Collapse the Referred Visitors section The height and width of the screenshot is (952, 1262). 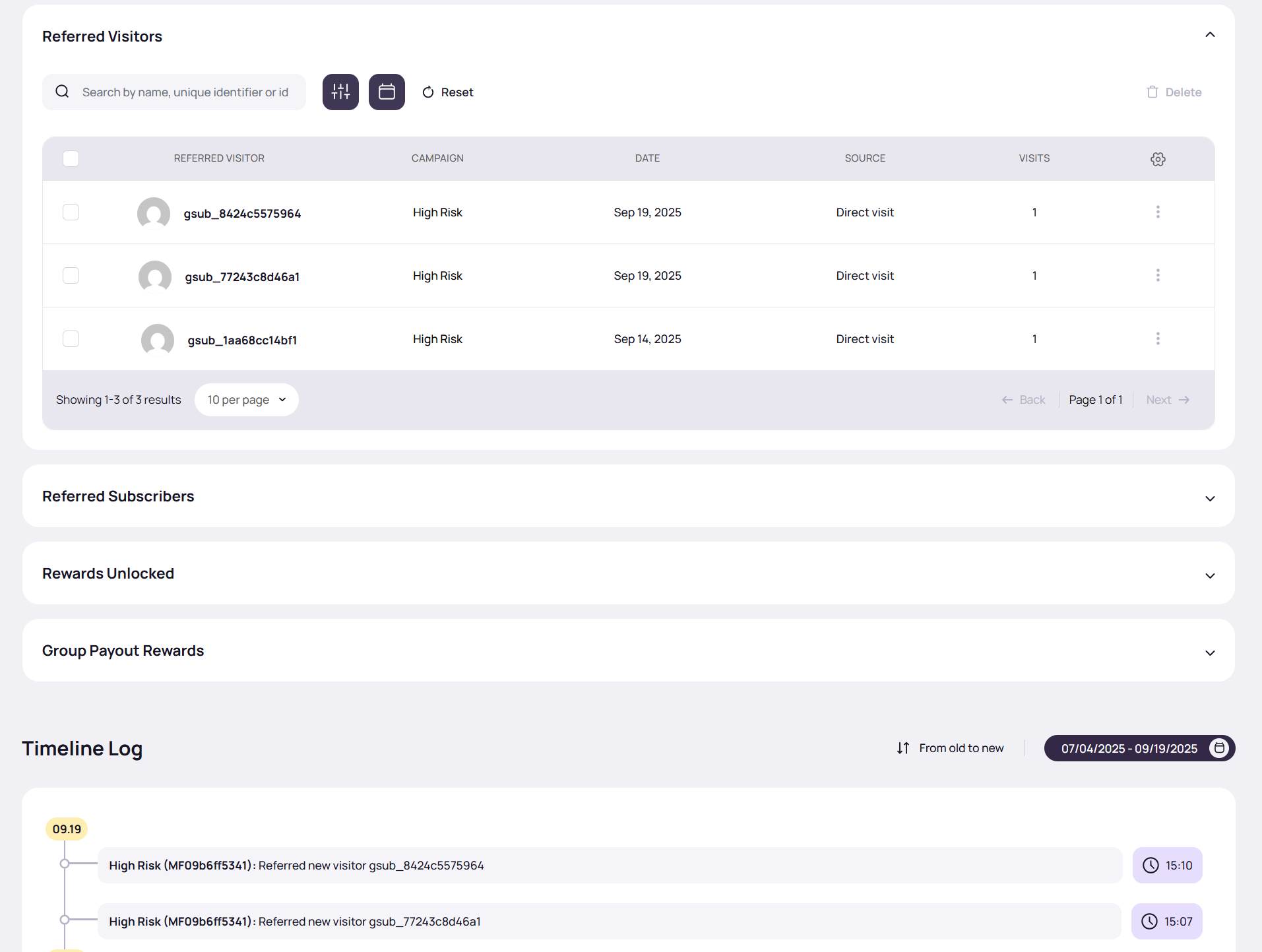click(x=1210, y=35)
